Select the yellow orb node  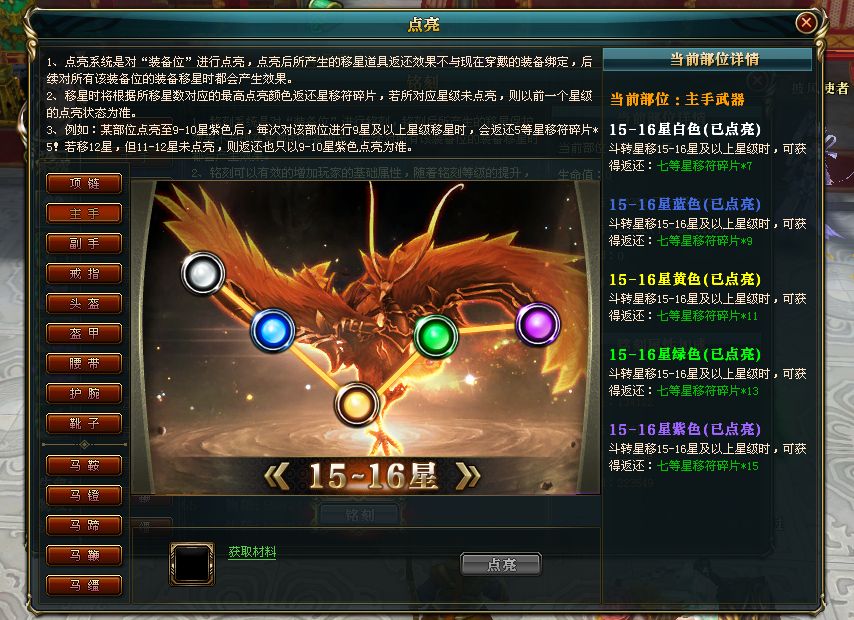[x=357, y=405]
